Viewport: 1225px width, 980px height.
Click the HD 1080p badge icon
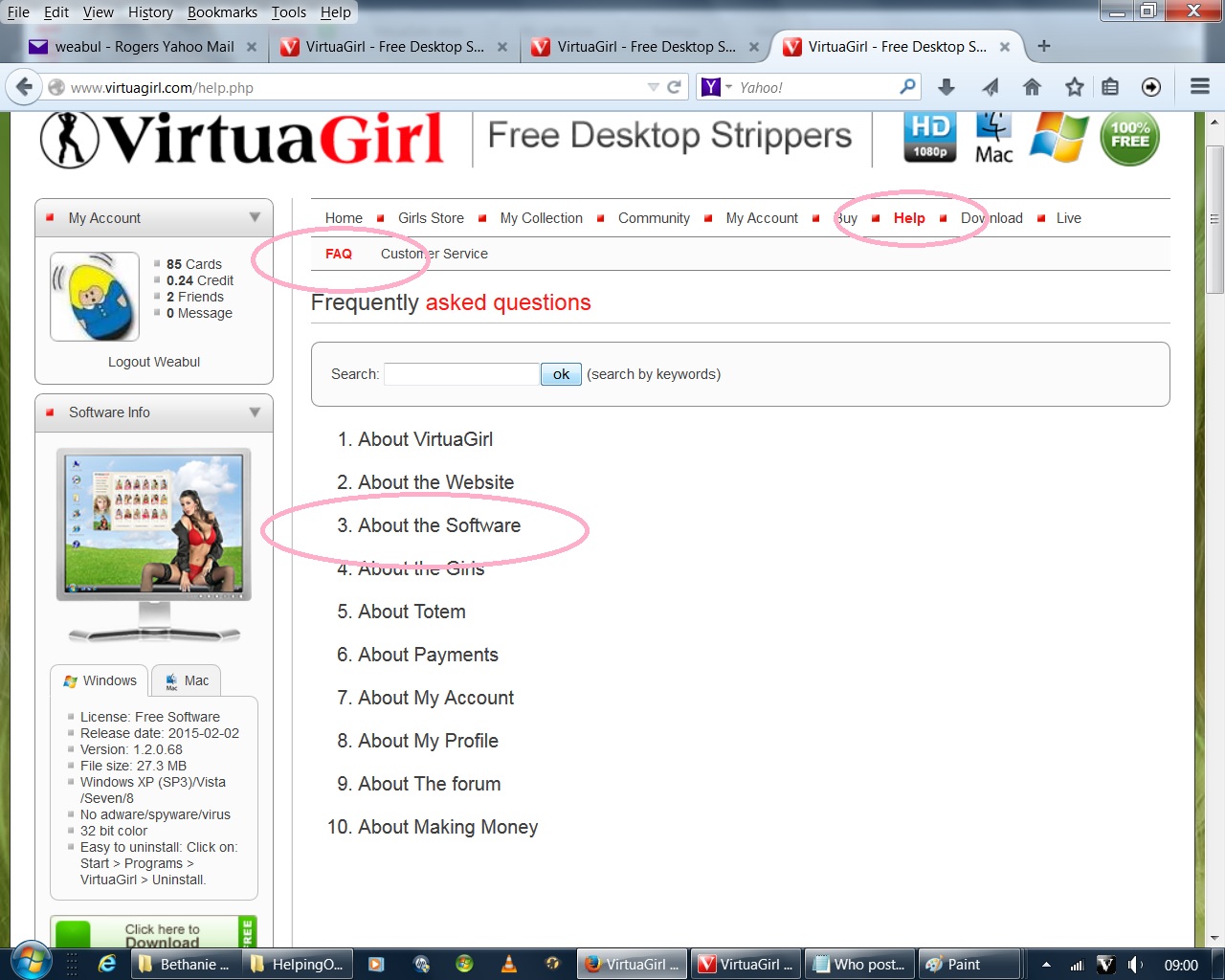tap(929, 137)
